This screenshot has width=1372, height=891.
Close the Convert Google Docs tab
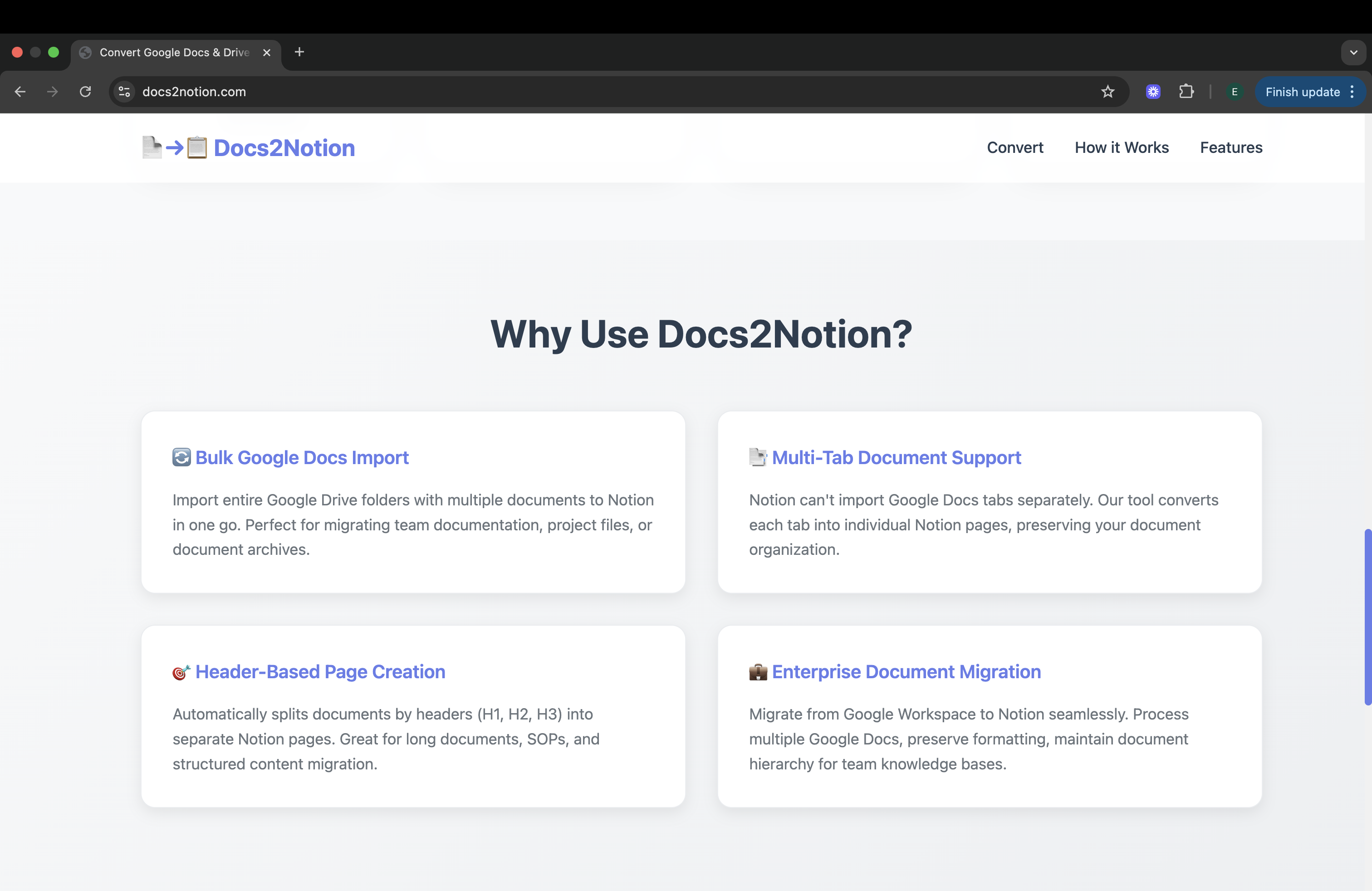(x=266, y=53)
